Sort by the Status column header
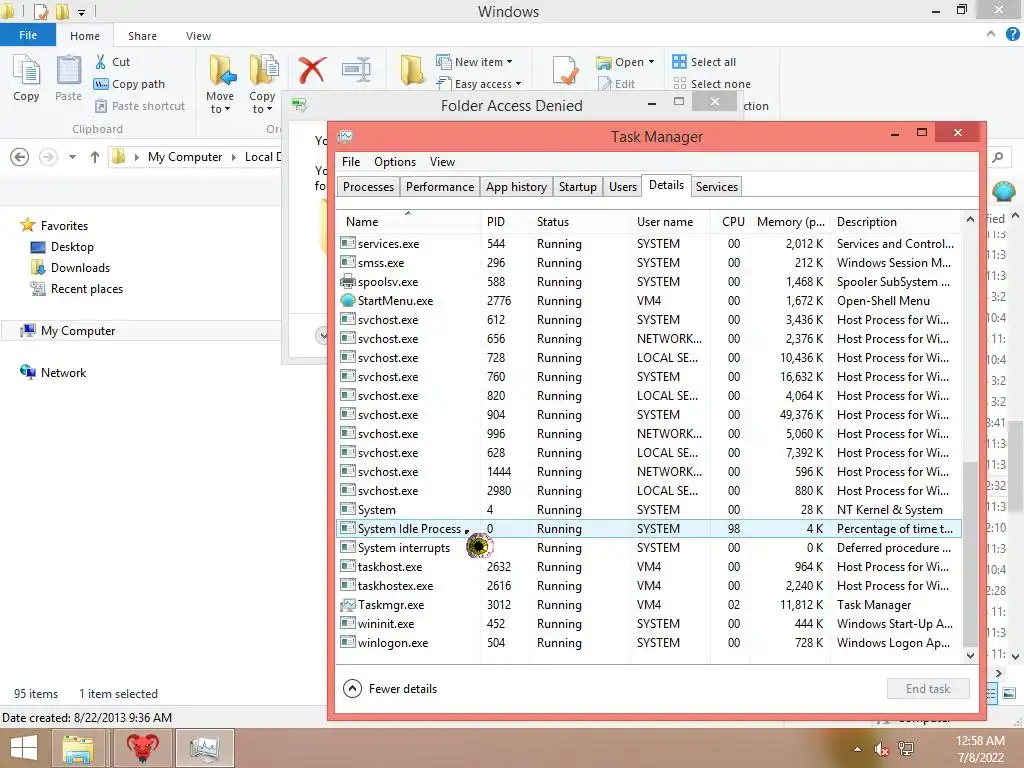The height and width of the screenshot is (768, 1024). 580,222
